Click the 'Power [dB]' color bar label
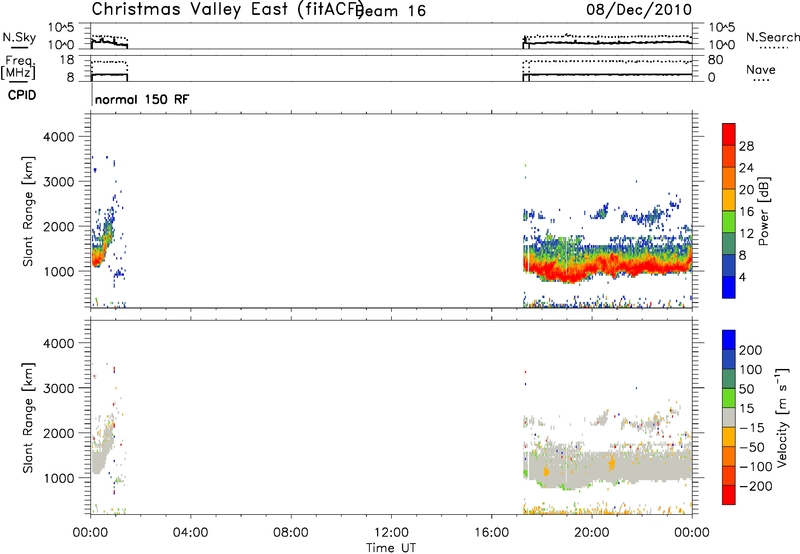 (x=764, y=211)
